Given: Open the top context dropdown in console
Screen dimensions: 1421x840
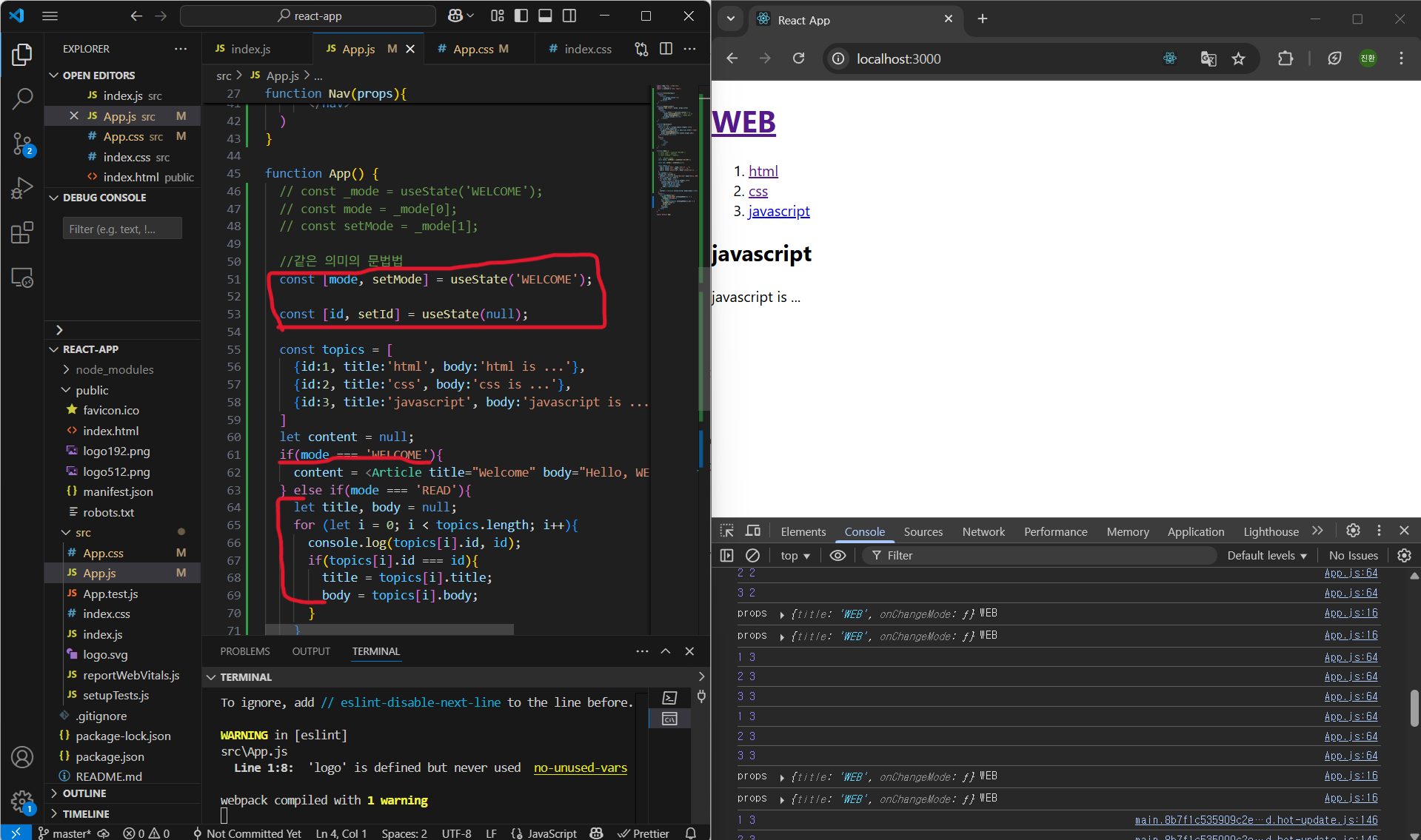Looking at the screenshot, I should pyautogui.click(x=795, y=555).
